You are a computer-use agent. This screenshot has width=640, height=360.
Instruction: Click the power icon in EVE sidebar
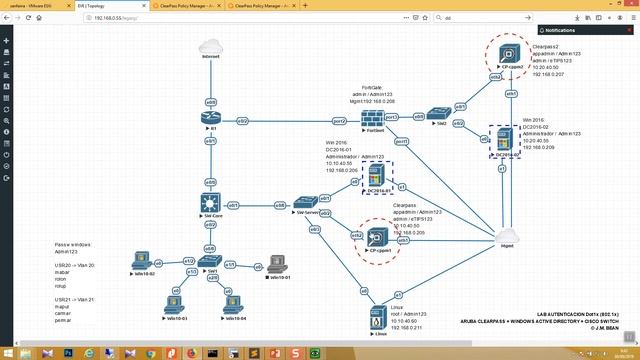coord(6,155)
